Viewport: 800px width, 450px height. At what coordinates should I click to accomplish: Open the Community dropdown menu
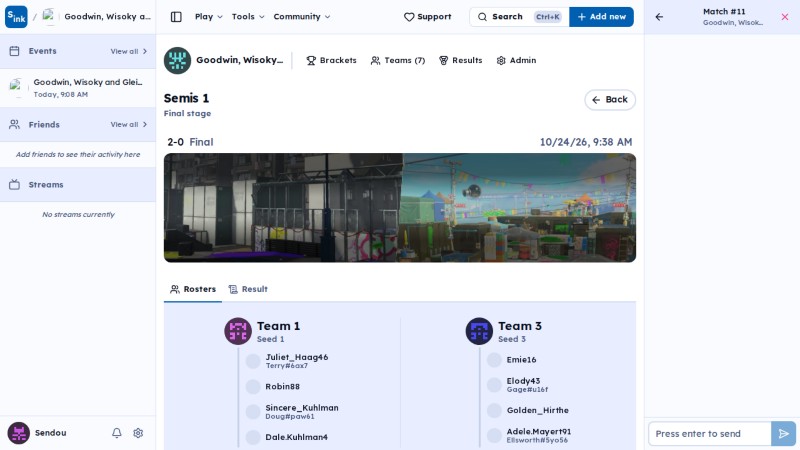tap(302, 17)
